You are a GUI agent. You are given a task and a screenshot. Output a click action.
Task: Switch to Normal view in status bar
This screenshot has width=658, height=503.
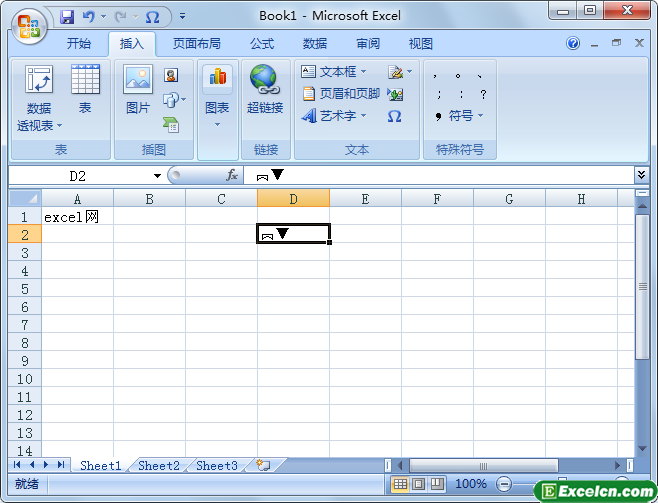tap(400, 484)
